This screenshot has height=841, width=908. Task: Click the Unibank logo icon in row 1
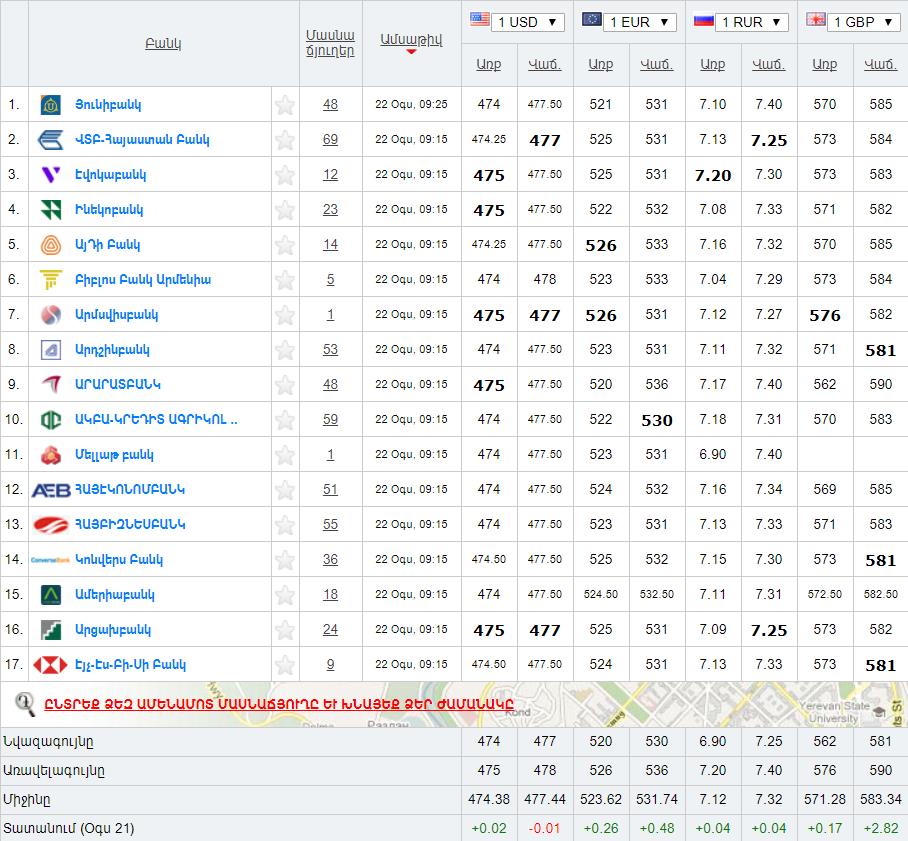coord(50,105)
